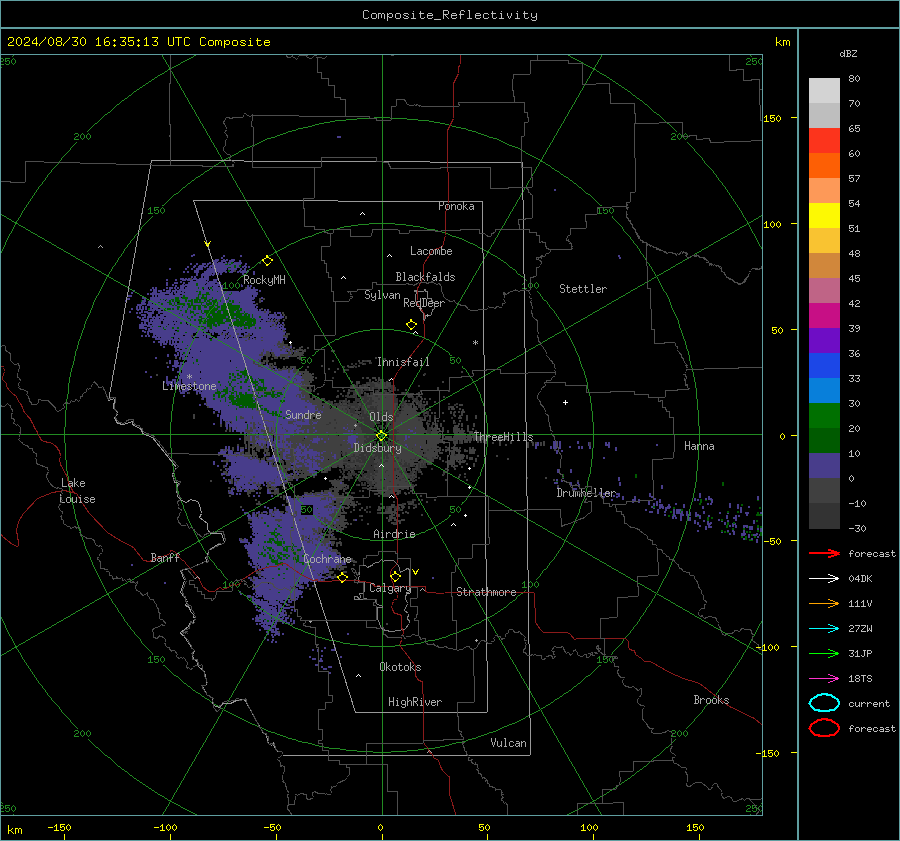
Task: Click the cyan 27ZW arrow in legend
Action: click(x=824, y=629)
